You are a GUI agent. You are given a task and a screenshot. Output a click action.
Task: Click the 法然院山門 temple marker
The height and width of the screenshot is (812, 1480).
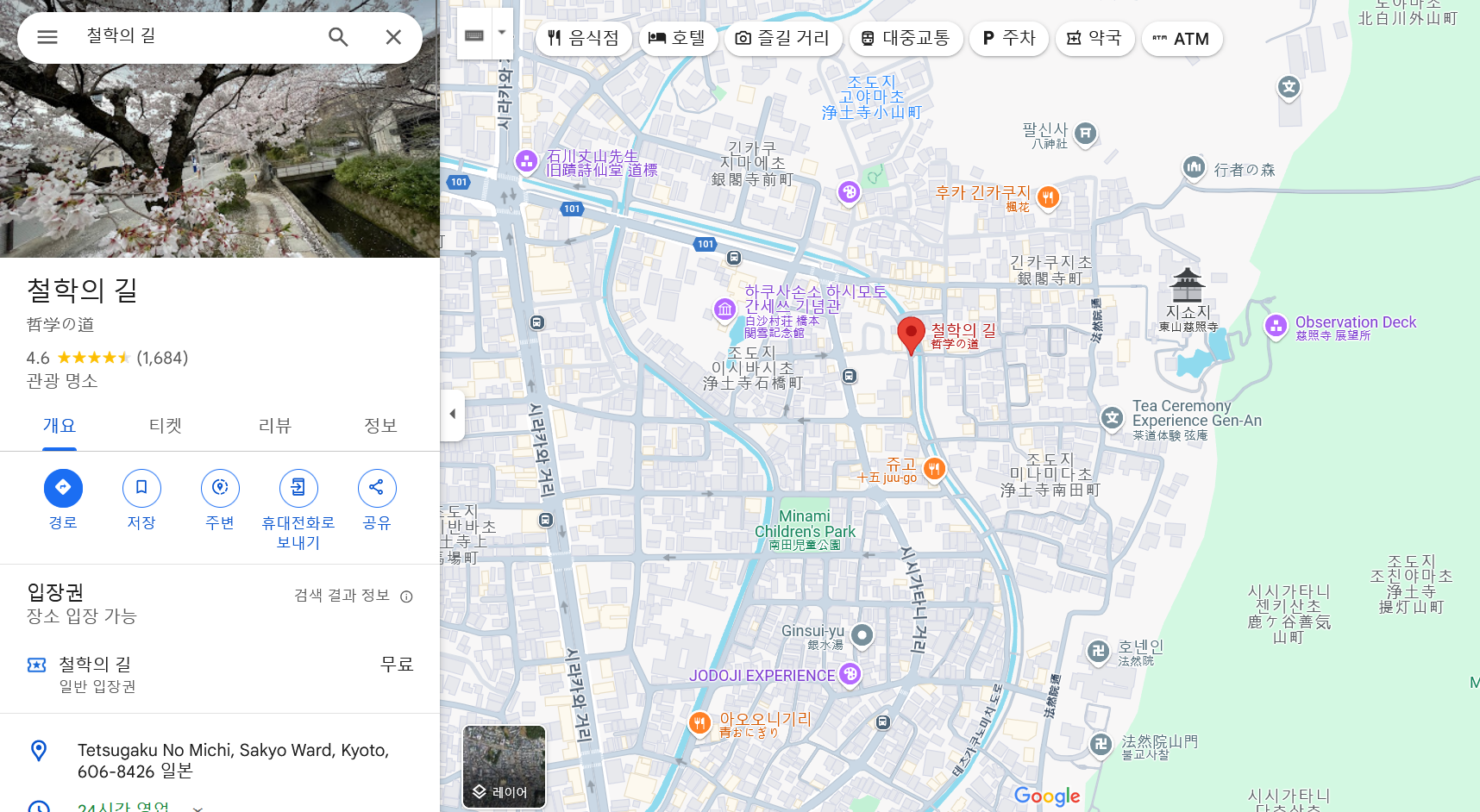(1101, 744)
